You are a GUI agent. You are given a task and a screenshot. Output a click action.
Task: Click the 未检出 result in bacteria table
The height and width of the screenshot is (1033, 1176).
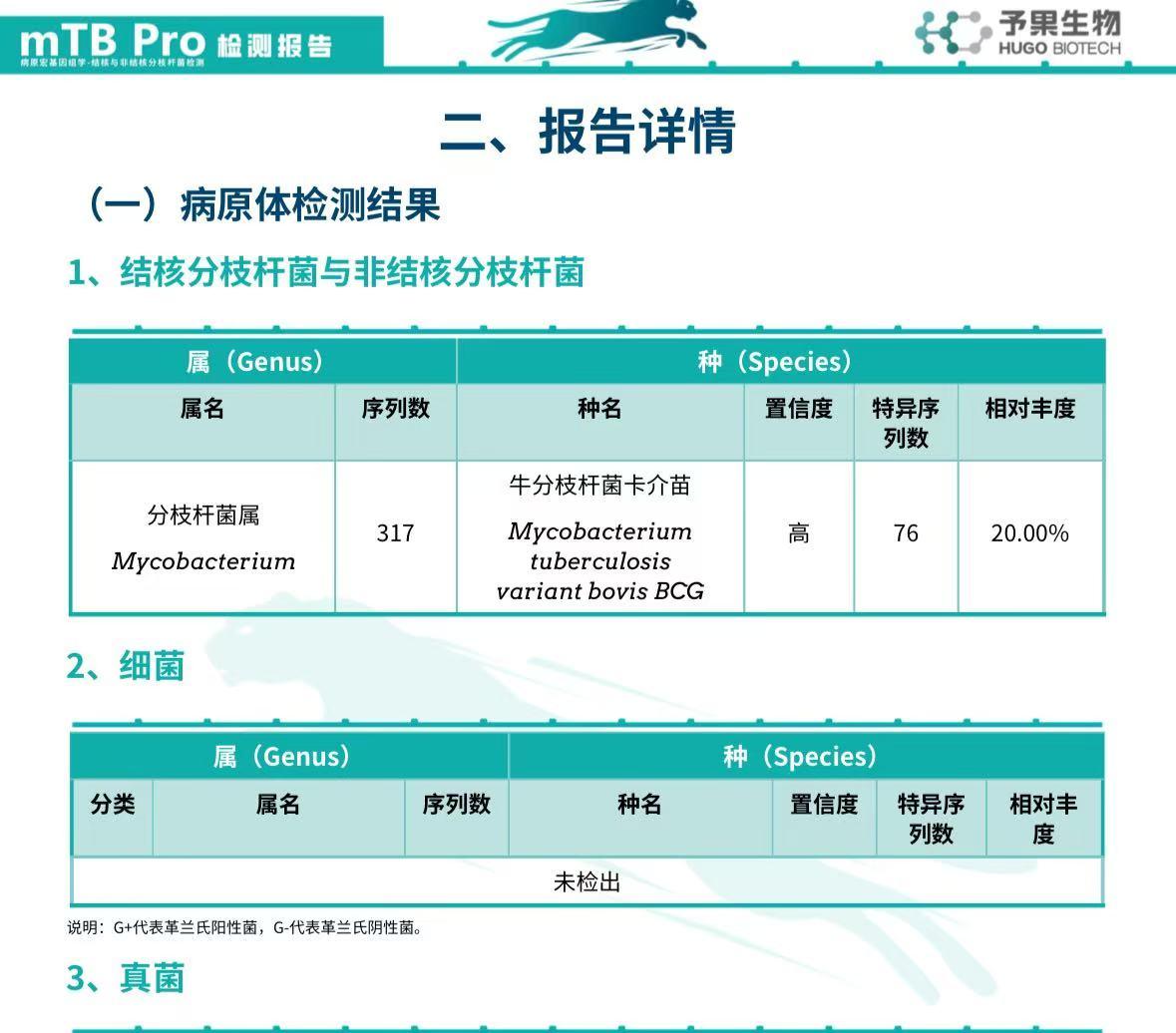(x=588, y=882)
